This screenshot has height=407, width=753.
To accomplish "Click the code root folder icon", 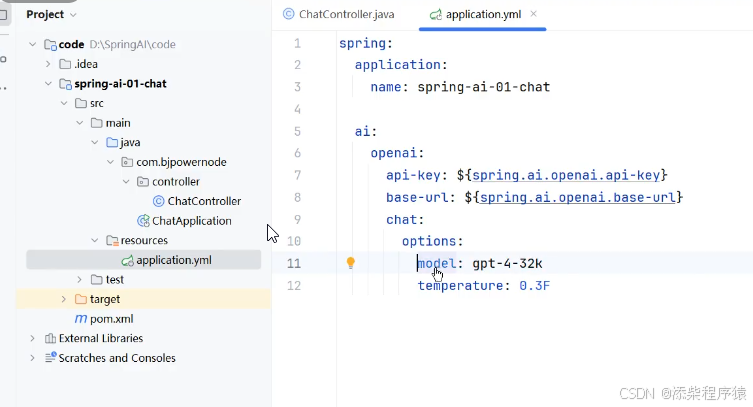I will coord(50,45).
